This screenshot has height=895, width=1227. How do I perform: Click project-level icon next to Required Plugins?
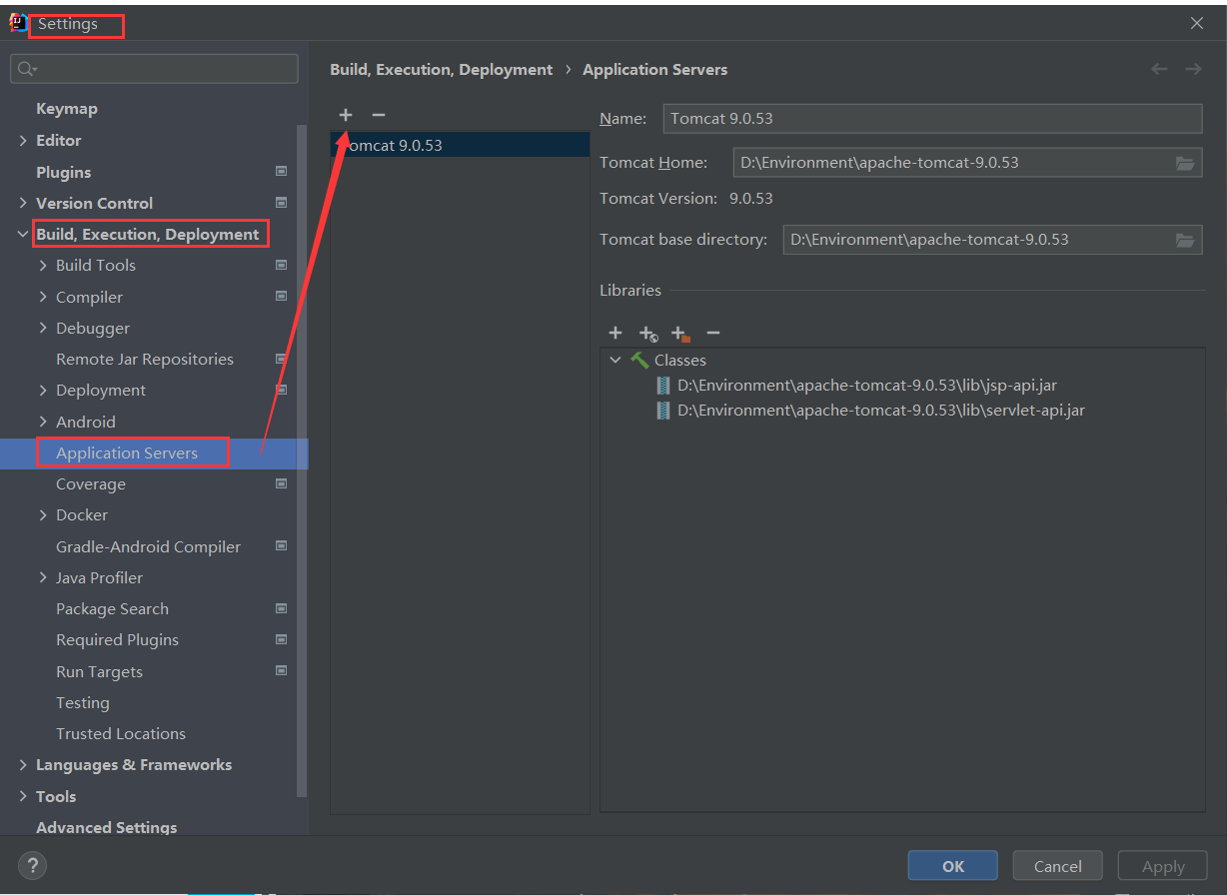coord(281,639)
